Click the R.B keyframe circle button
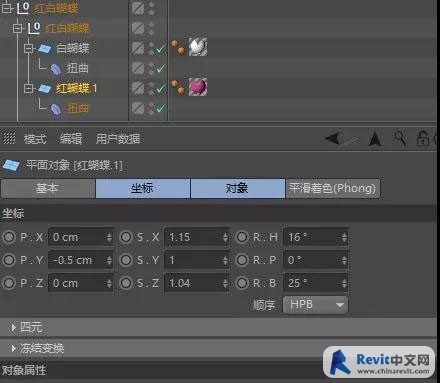The image size is (440, 383). pyautogui.click(x=242, y=283)
